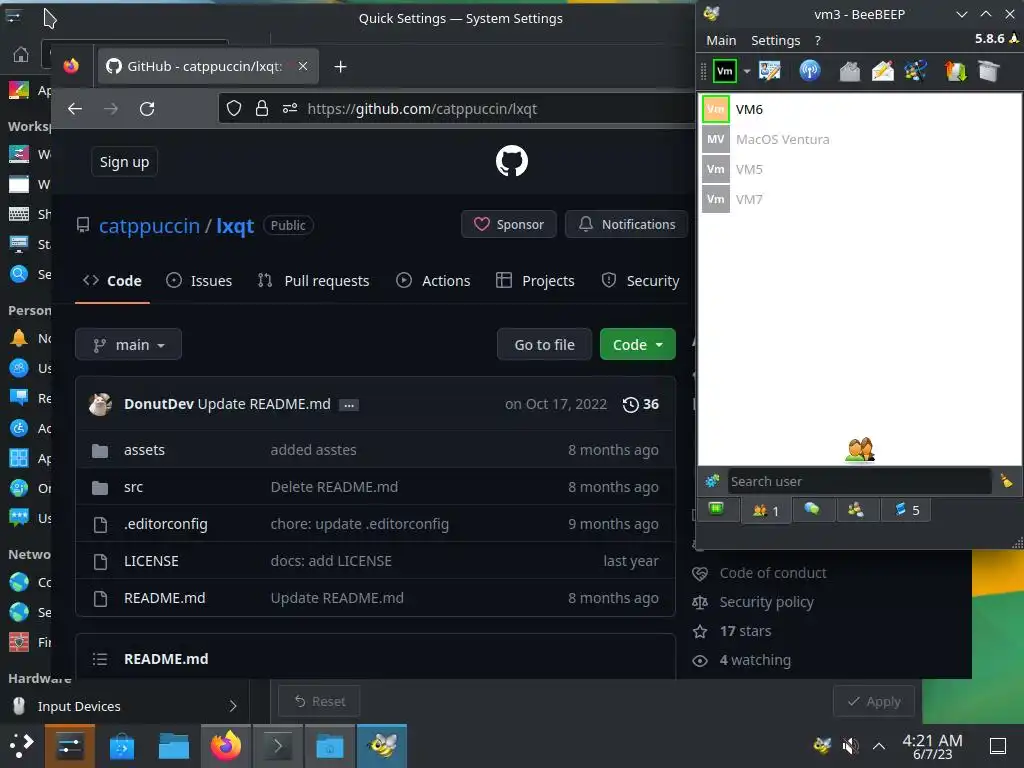The image size is (1024, 768).
Task: Open the Security tab on GitHub
Action: 640,281
